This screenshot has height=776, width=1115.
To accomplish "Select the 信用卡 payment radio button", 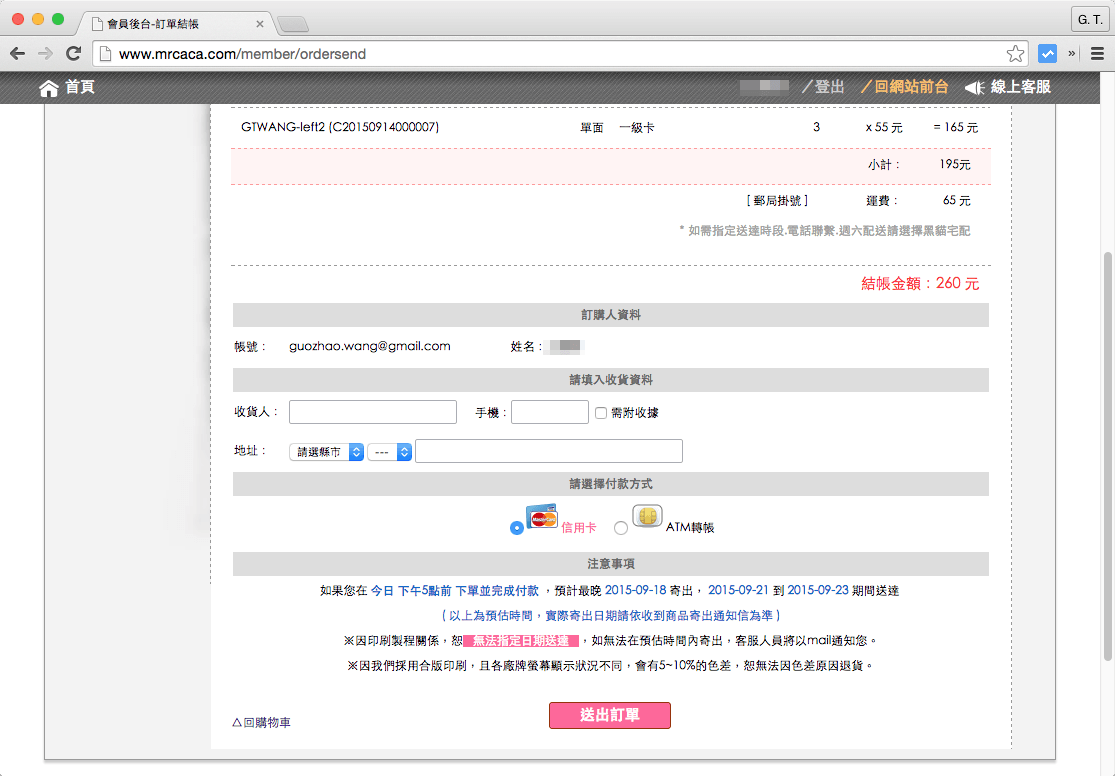I will tap(516, 527).
